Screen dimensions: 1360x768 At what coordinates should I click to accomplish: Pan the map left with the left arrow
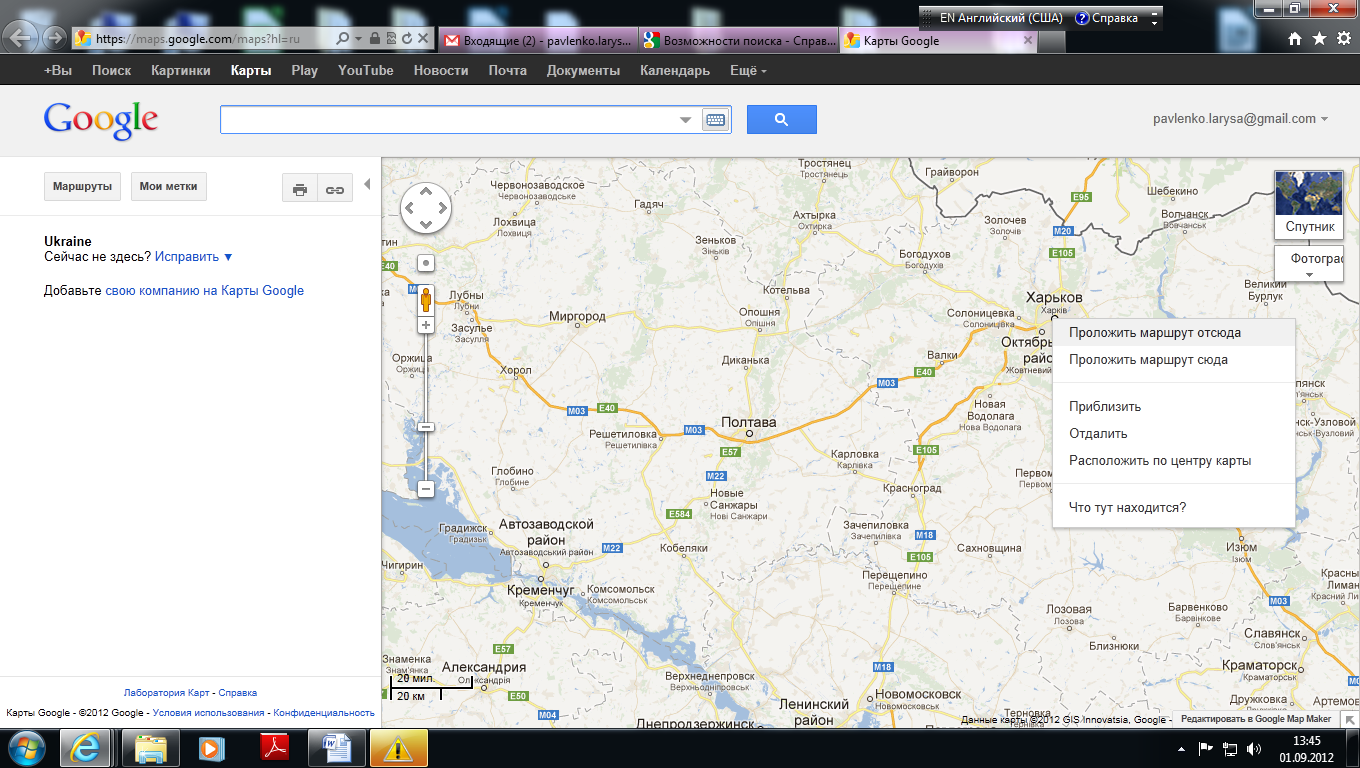409,209
